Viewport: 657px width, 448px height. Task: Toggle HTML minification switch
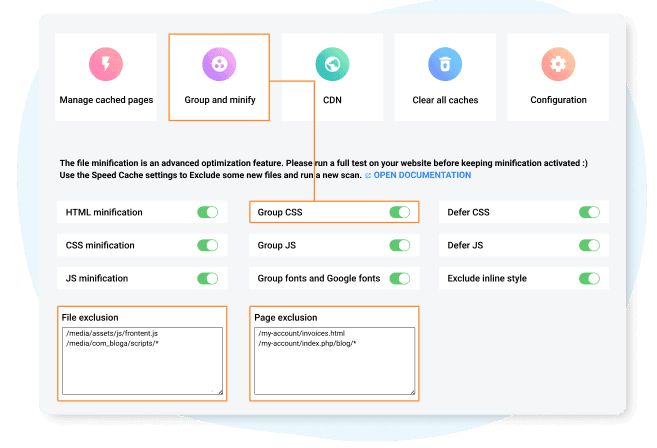[208, 212]
